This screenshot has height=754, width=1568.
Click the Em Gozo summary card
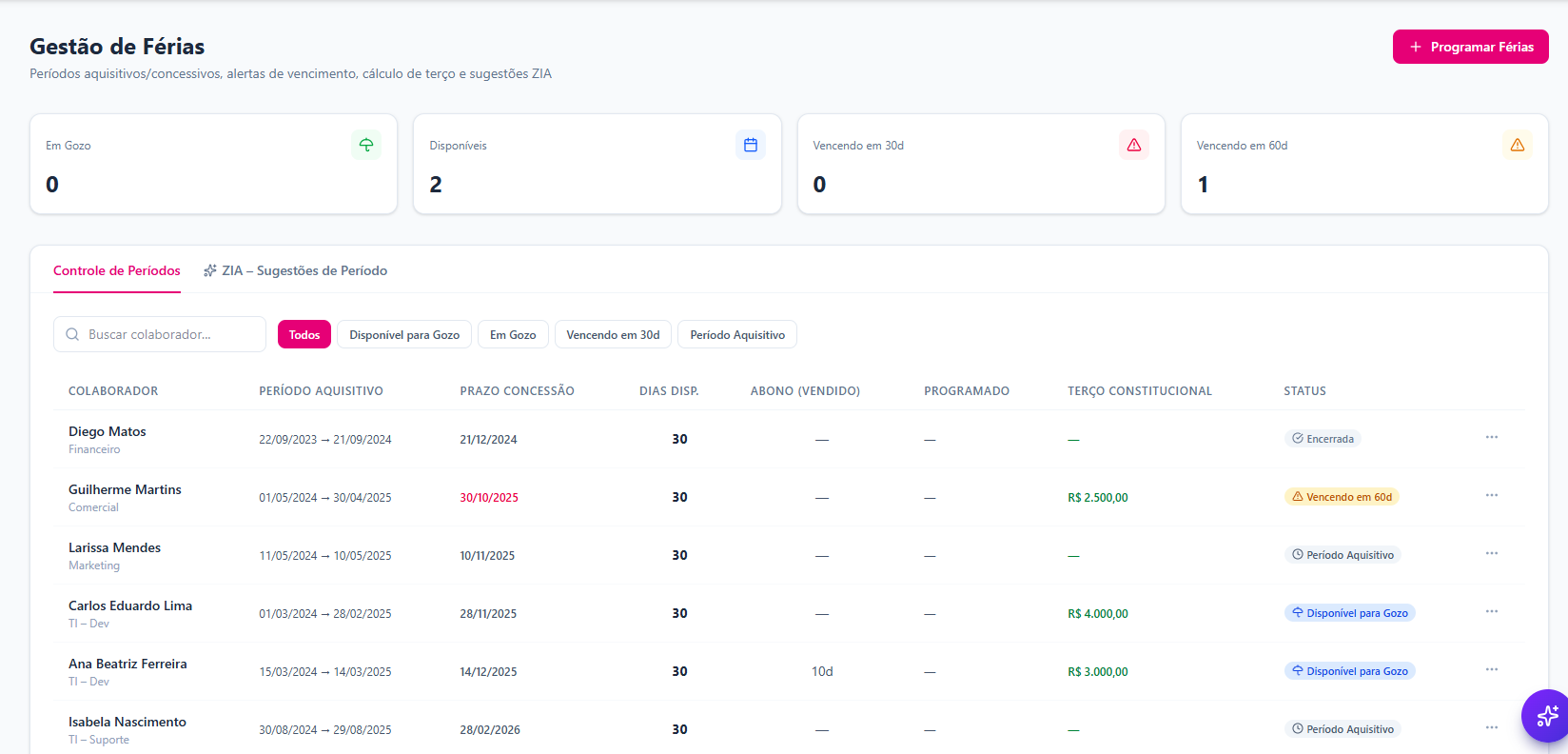click(x=214, y=164)
